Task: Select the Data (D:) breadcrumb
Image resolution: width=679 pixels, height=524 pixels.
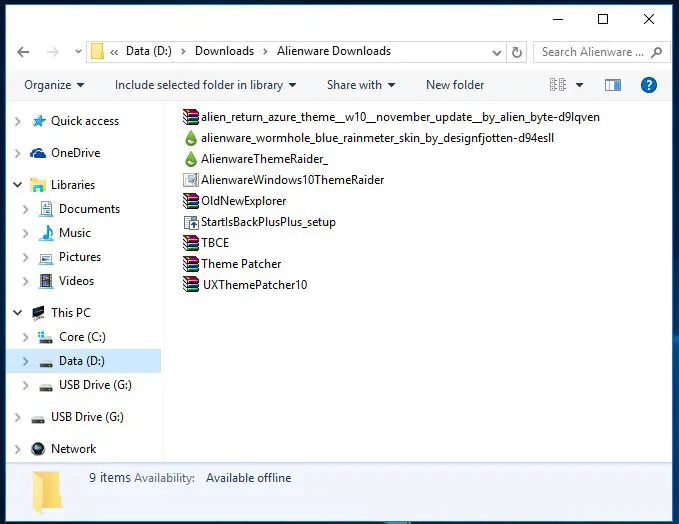Action: pos(149,51)
